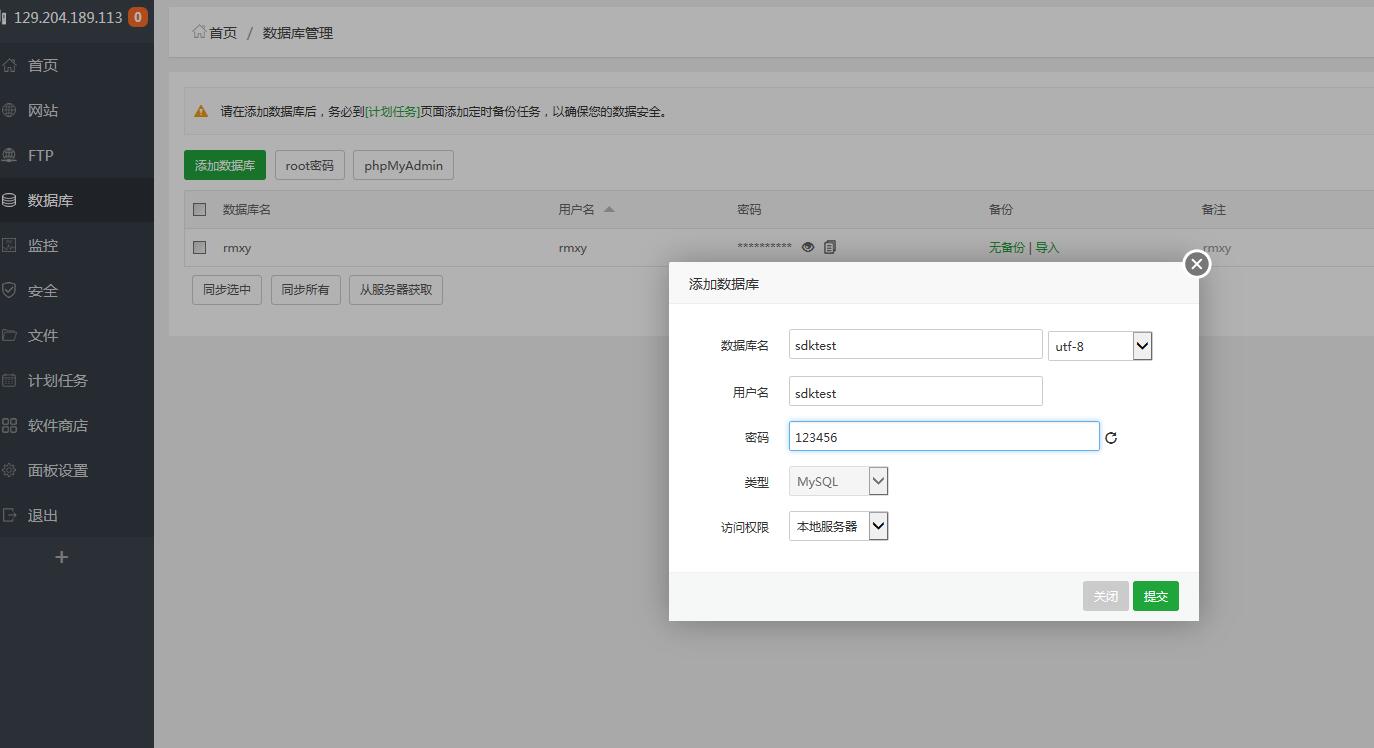Click the random password refresh icon

coord(1110,438)
